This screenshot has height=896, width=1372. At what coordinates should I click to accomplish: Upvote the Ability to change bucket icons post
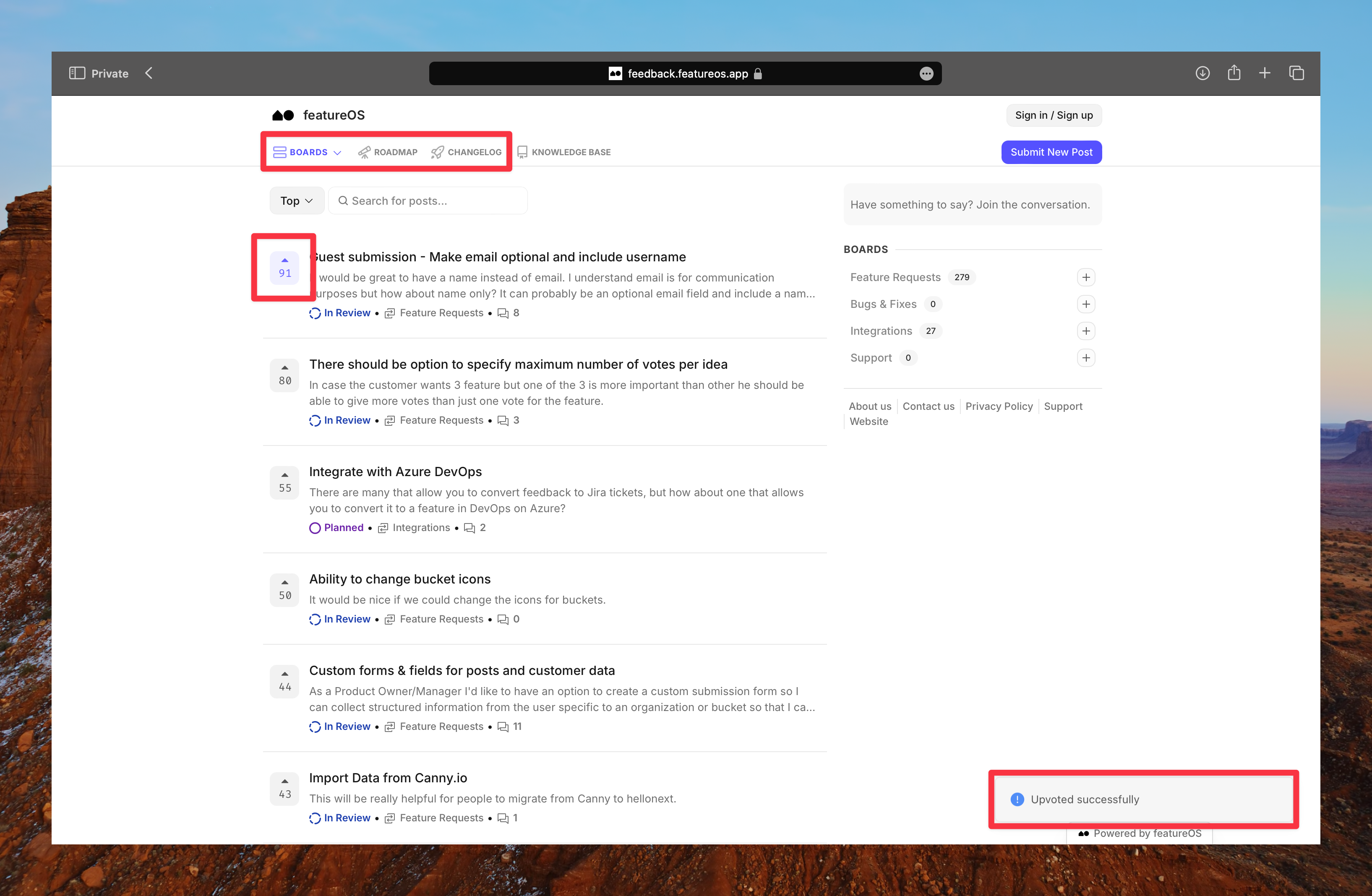(x=285, y=590)
